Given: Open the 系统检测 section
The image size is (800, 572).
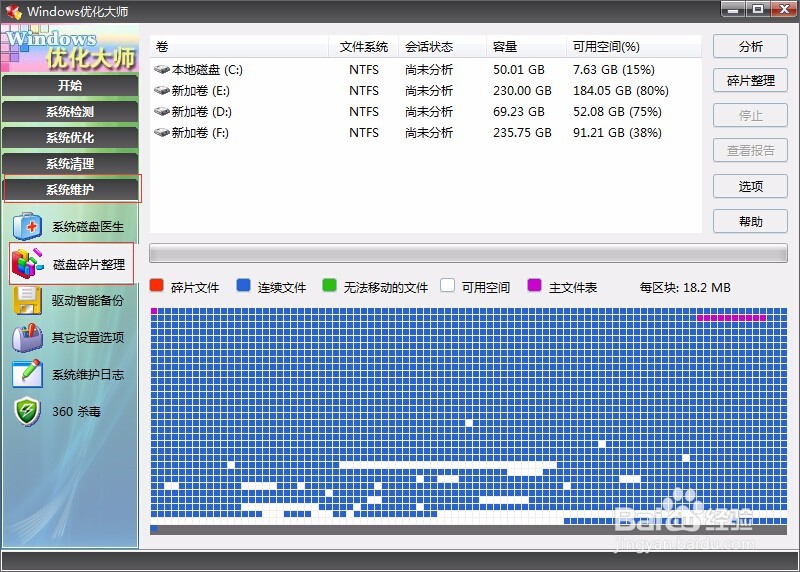Looking at the screenshot, I should coord(70,112).
